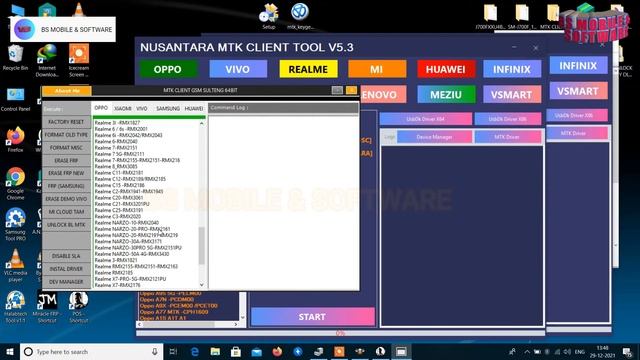640x360 pixels.
Task: Click the ERASE FRP NEW button
Action: click(66, 173)
